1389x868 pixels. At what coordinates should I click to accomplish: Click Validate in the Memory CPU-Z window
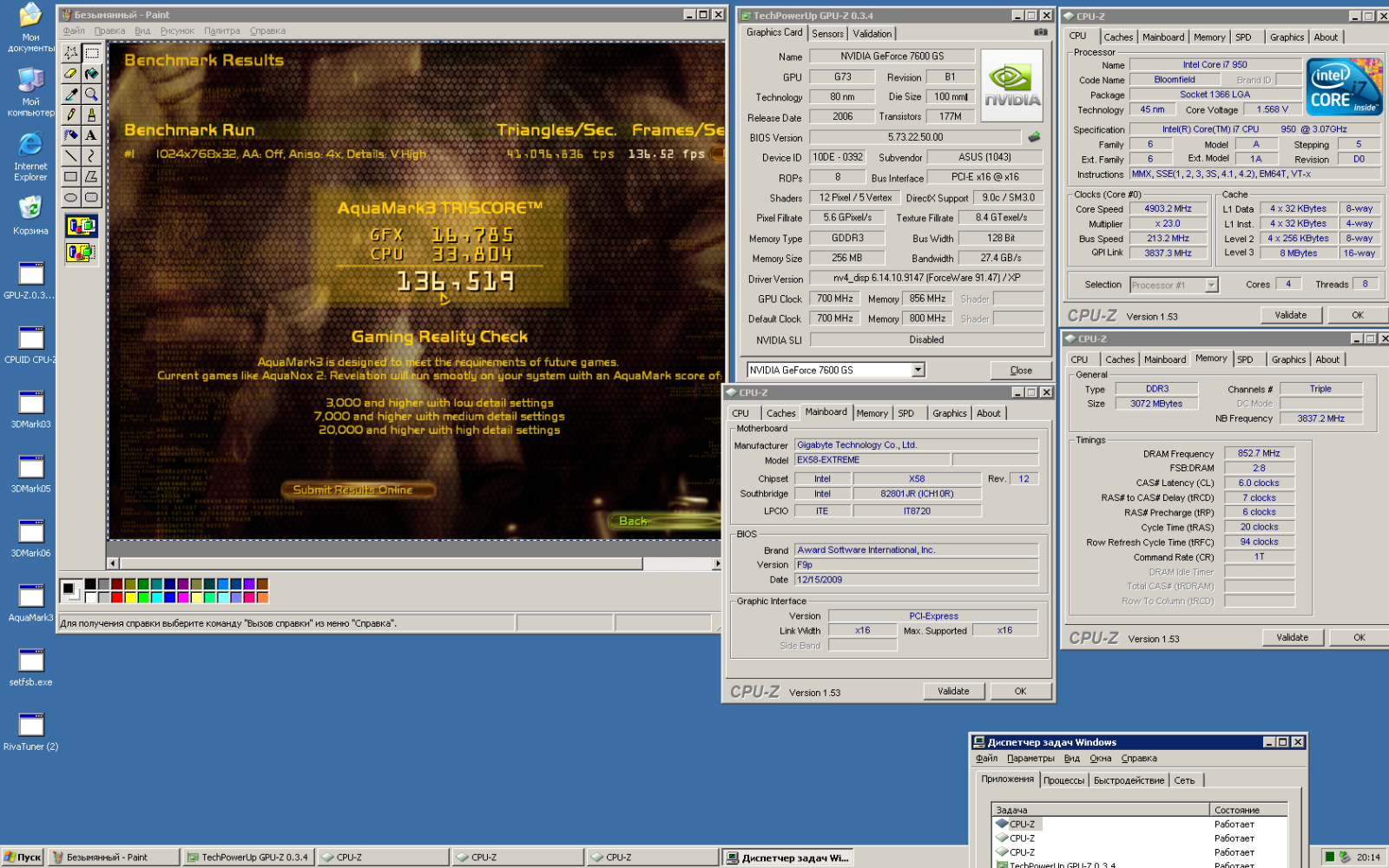pos(1293,637)
